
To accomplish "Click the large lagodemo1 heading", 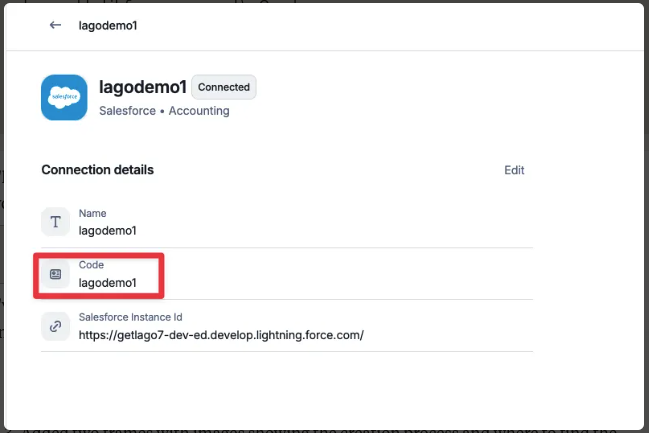I will pyautogui.click(x=143, y=87).
